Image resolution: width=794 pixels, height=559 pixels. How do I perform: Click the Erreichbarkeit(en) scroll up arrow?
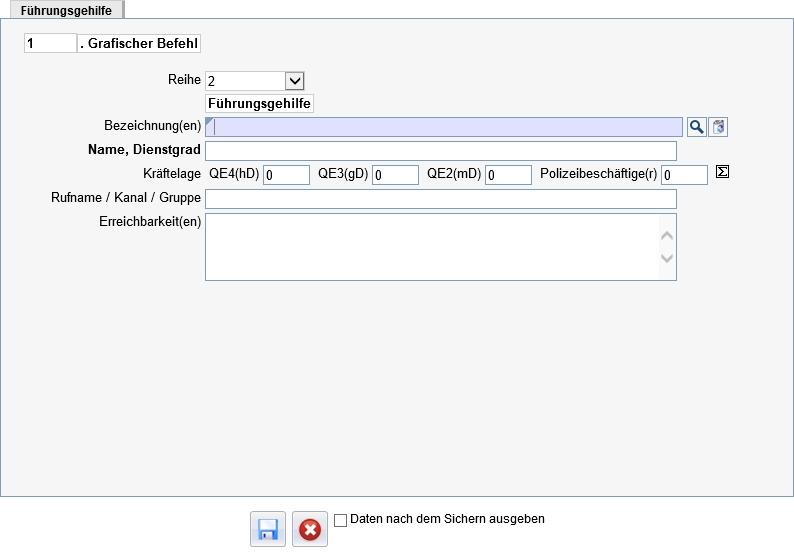(667, 235)
